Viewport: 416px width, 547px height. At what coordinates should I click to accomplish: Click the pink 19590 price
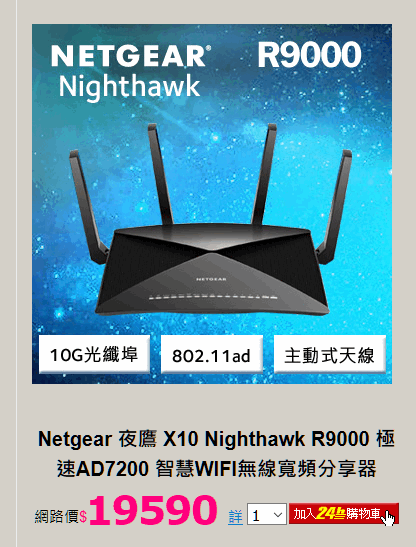(153, 510)
